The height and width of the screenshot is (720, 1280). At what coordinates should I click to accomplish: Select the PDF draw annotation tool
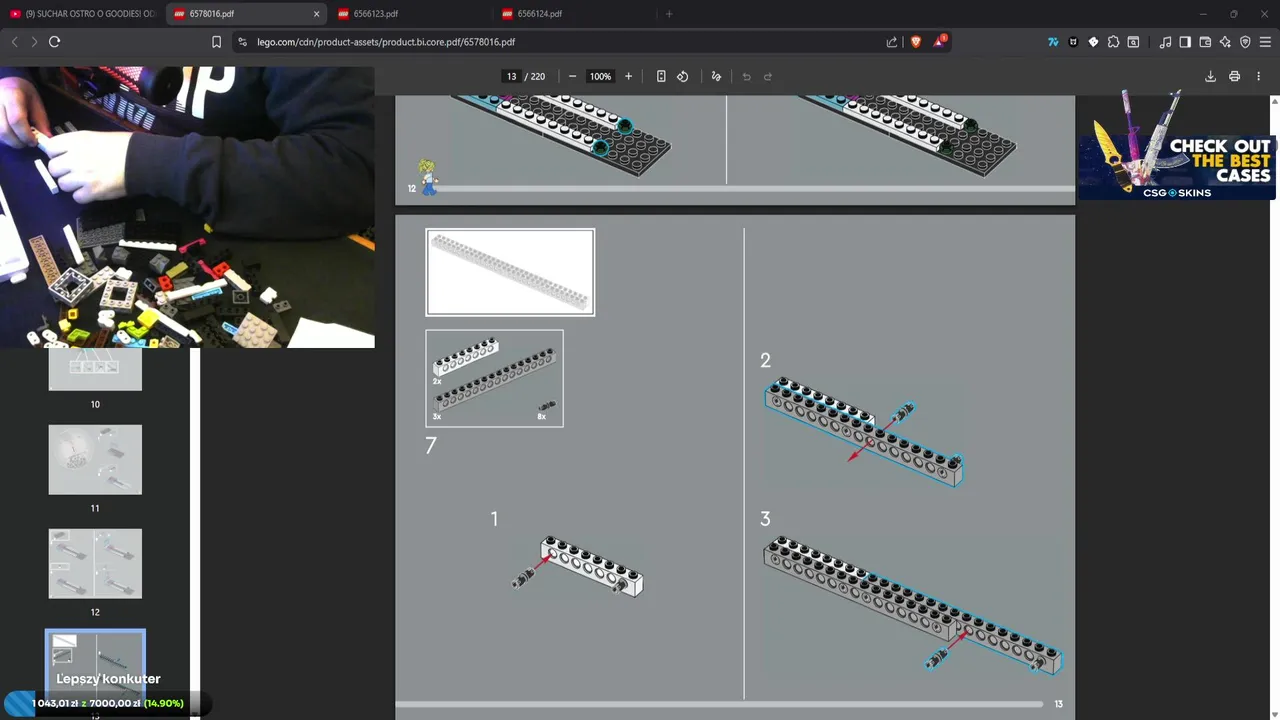[716, 76]
